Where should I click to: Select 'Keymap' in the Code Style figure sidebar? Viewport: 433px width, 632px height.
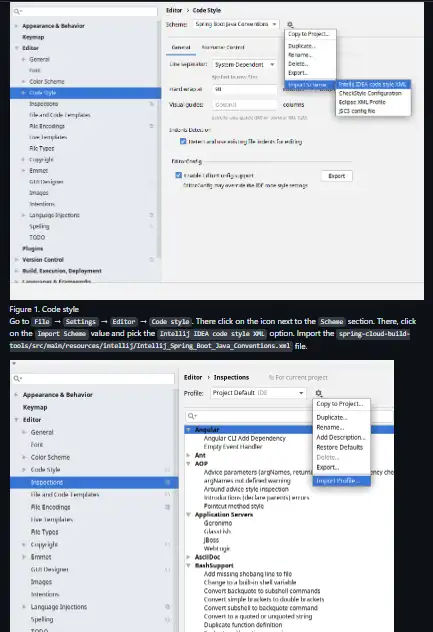point(33,37)
